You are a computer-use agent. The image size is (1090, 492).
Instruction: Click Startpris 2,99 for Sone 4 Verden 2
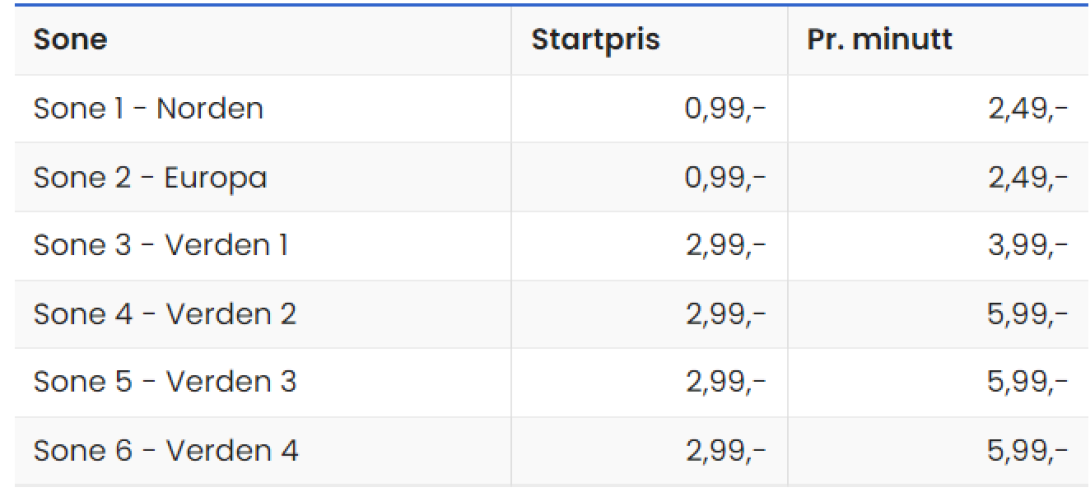click(x=725, y=315)
